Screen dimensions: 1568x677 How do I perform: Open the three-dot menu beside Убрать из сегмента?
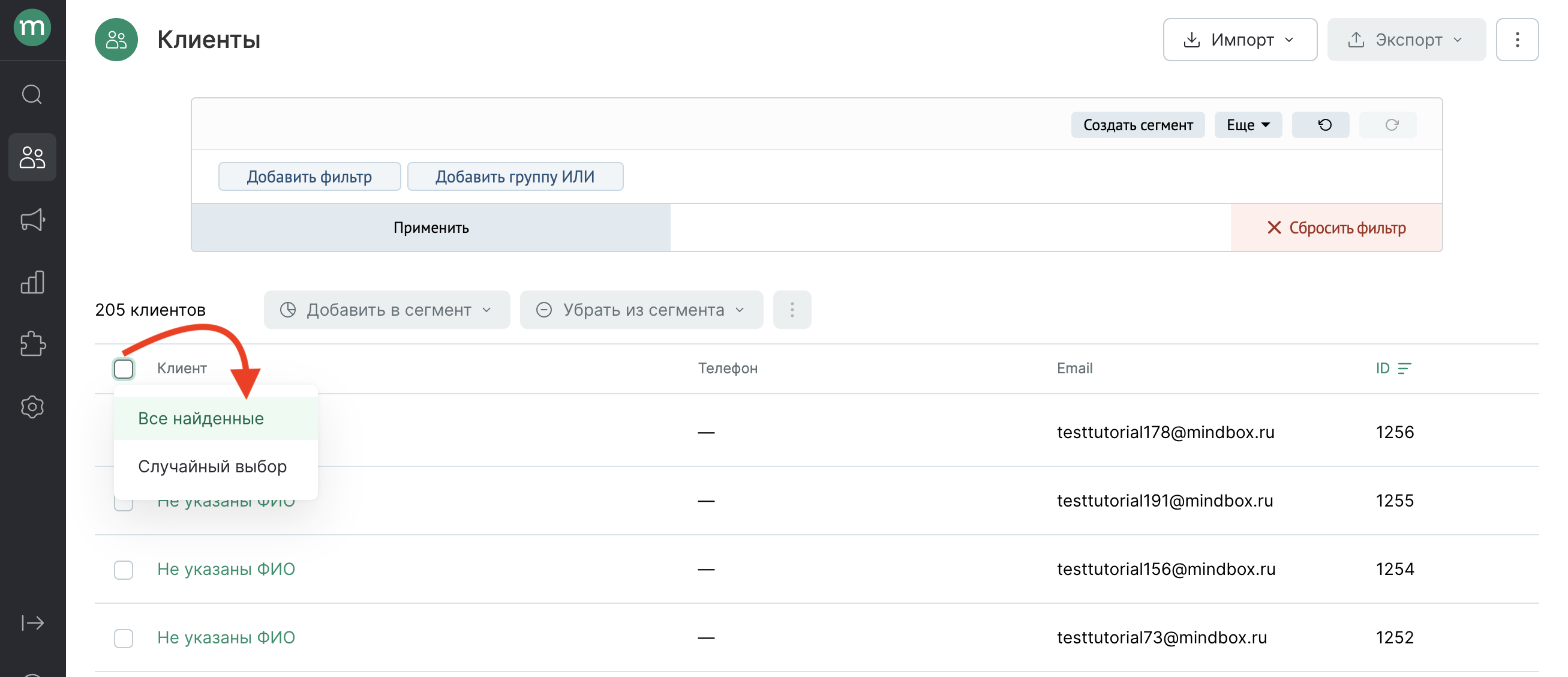[792, 310]
